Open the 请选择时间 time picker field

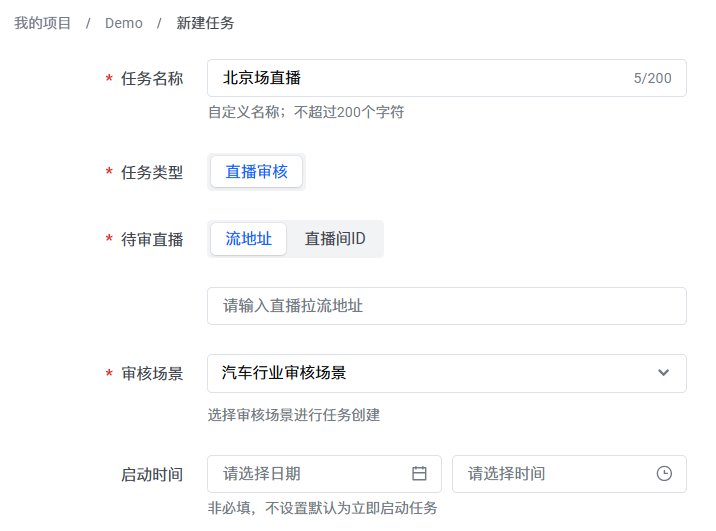569,473
